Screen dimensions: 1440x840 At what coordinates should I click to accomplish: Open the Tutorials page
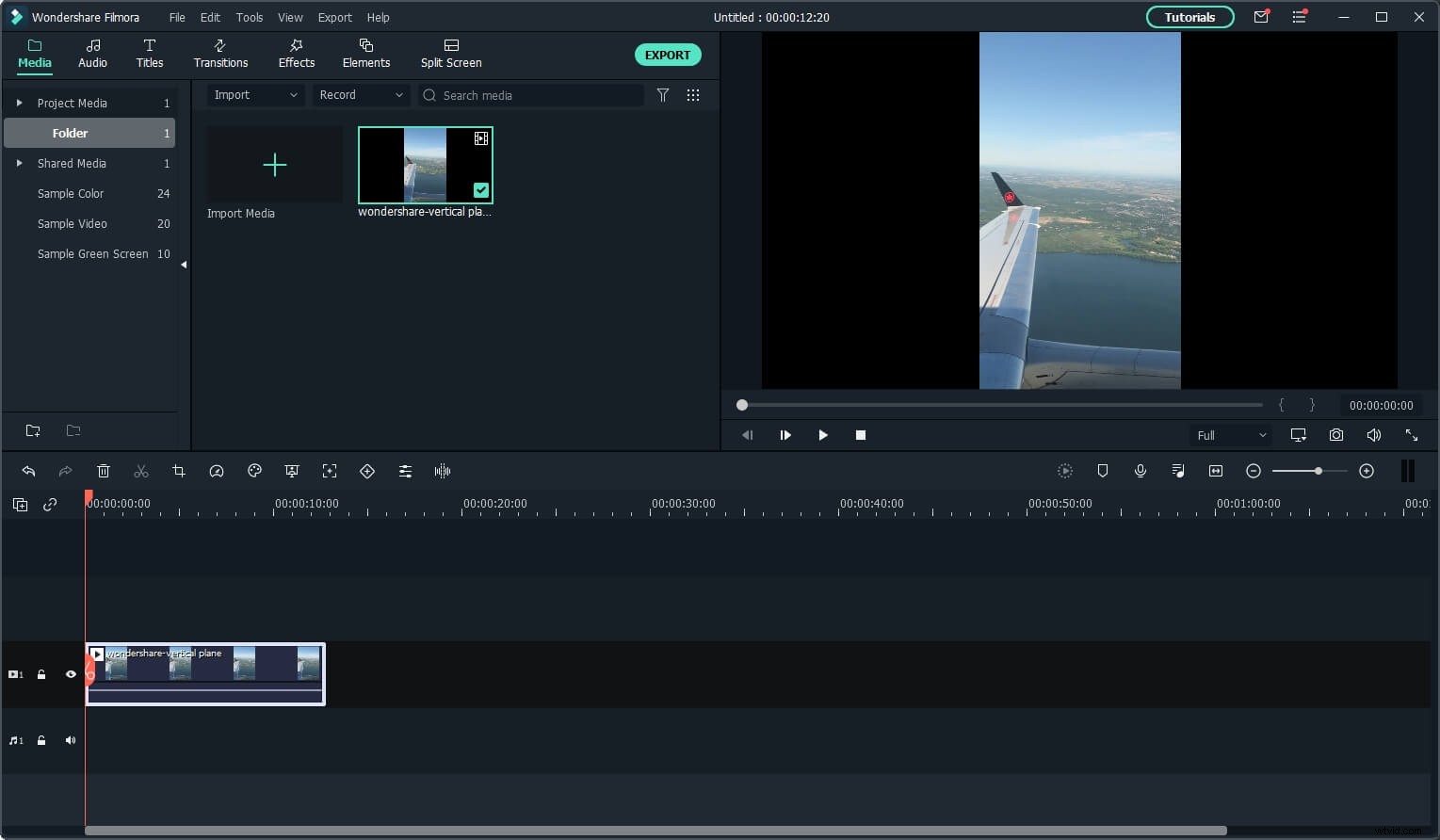tap(1189, 17)
